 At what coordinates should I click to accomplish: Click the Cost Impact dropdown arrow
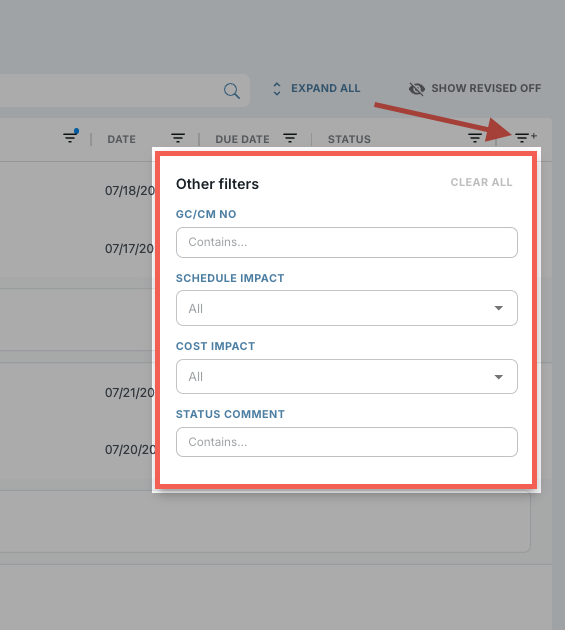click(499, 377)
